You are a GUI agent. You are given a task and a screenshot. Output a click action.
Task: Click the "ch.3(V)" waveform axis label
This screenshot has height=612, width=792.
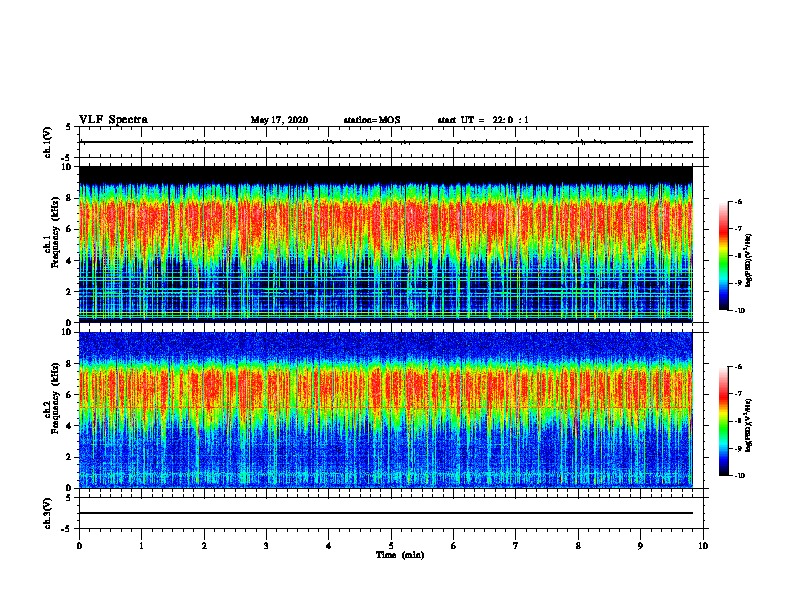click(x=48, y=513)
